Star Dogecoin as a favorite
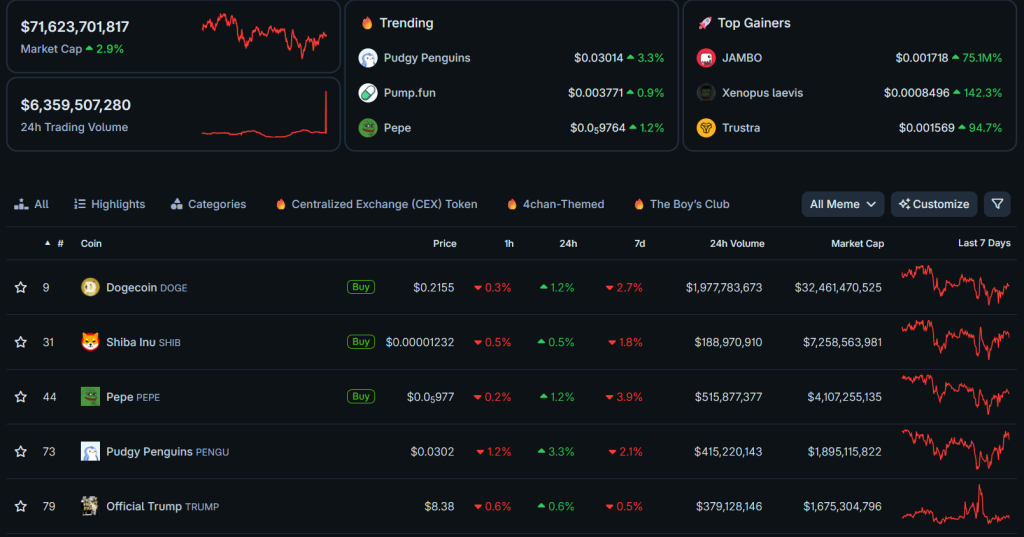 pyautogui.click(x=20, y=288)
